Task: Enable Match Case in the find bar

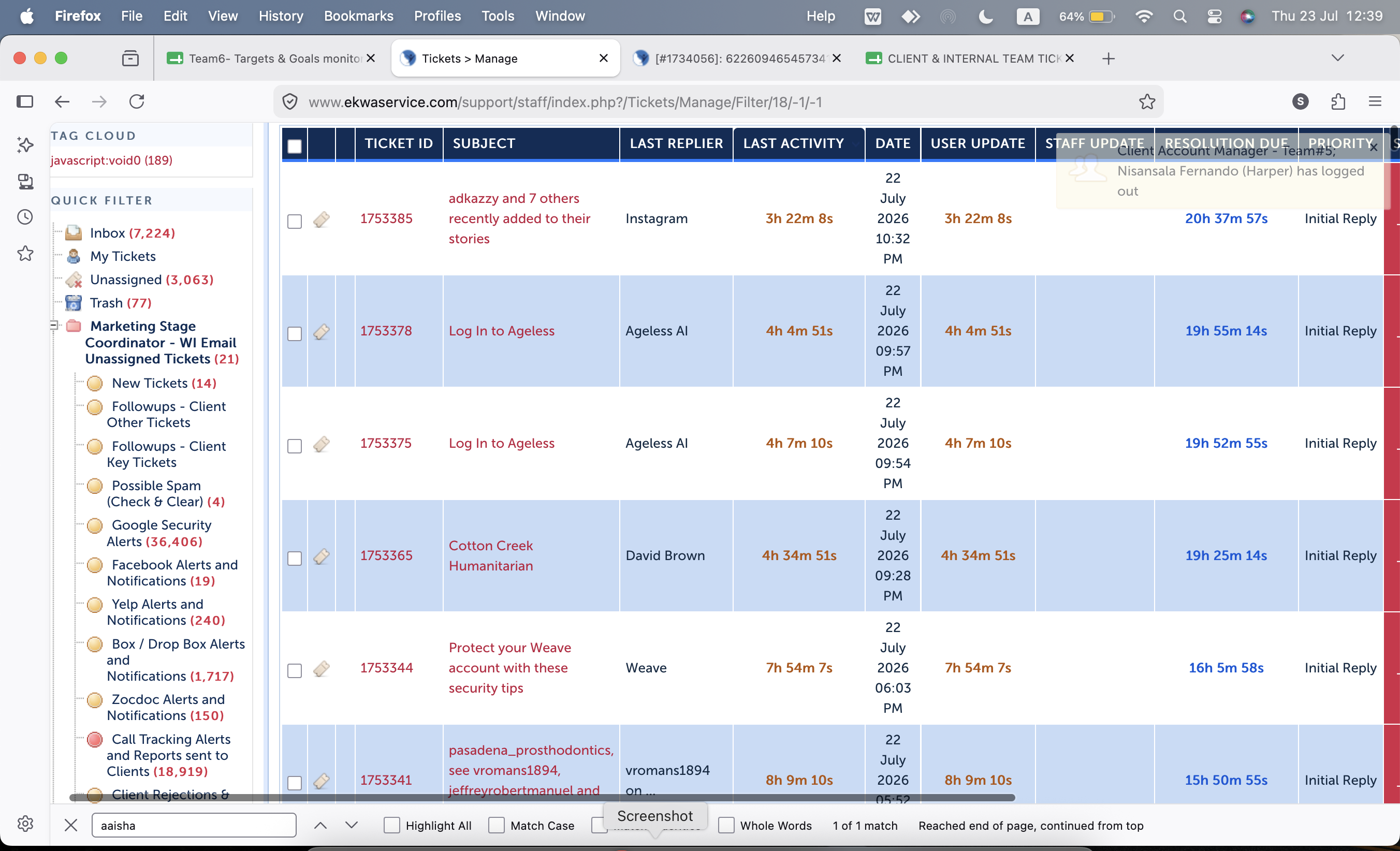Action: (496, 825)
